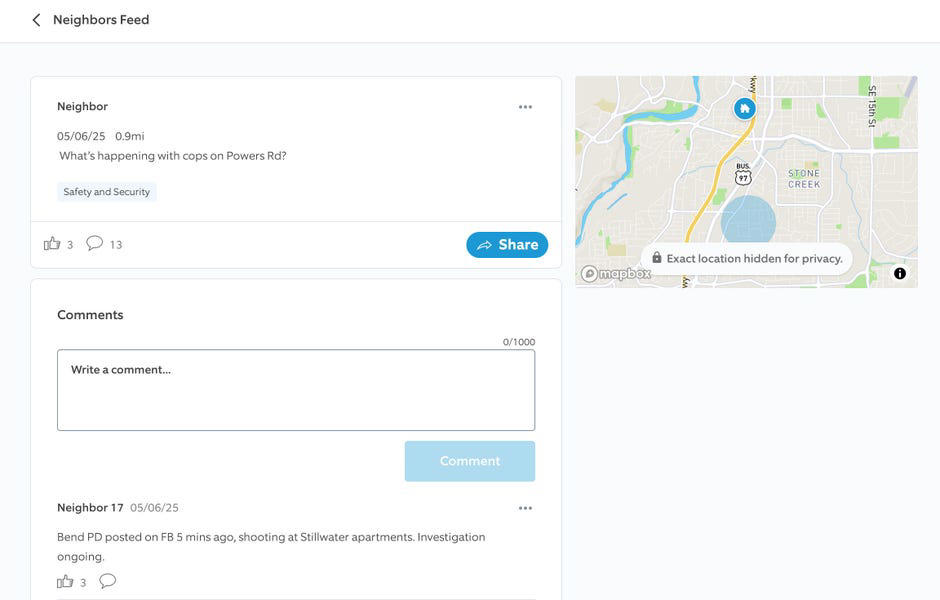Reply to Neighbor 17's comment via bubble icon
Image resolution: width=940 pixels, height=600 pixels.
(x=107, y=581)
